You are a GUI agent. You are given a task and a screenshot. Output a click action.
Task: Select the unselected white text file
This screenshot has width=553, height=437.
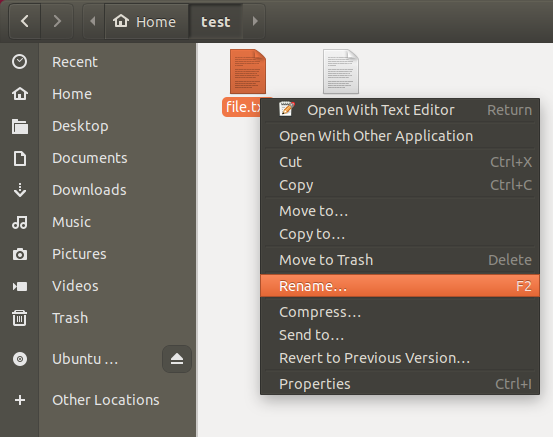tap(341, 72)
